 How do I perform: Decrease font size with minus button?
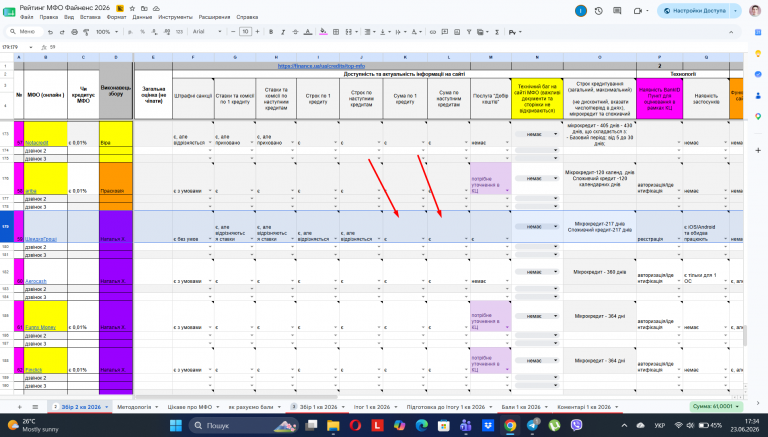tap(233, 32)
